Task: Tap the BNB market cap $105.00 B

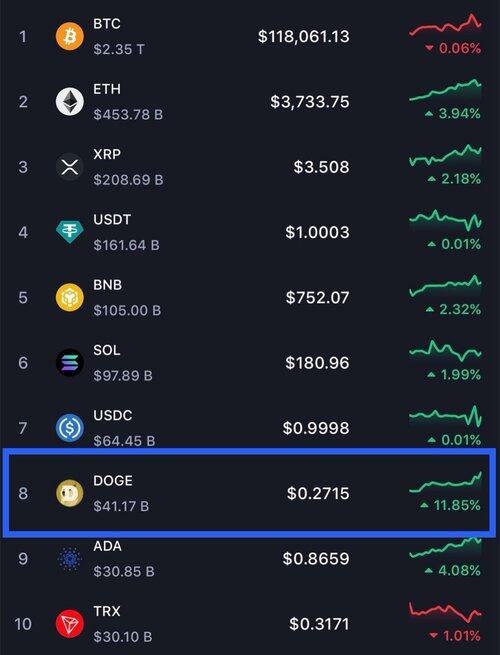Action: point(127,310)
